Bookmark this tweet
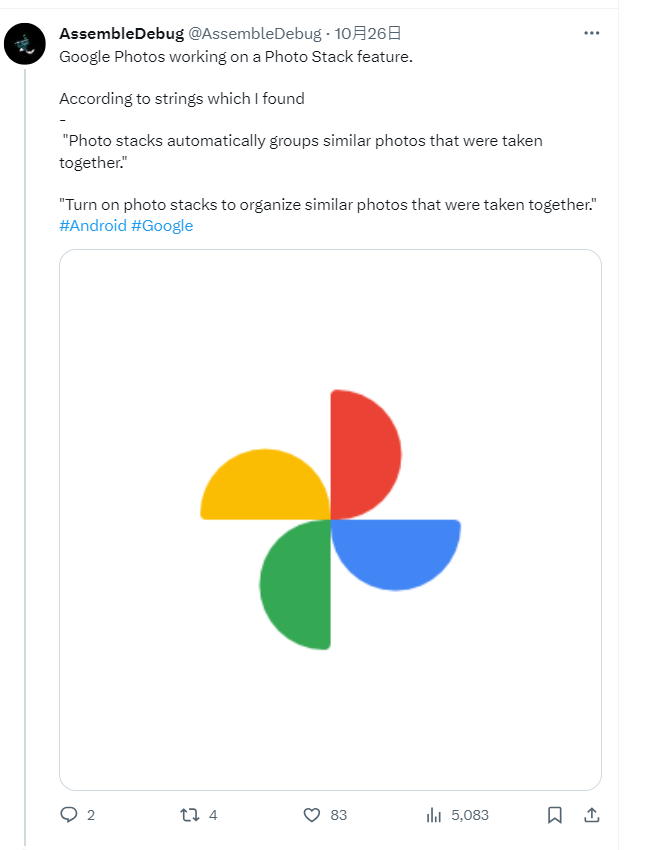Viewport: 649px width, 850px height. [x=555, y=815]
